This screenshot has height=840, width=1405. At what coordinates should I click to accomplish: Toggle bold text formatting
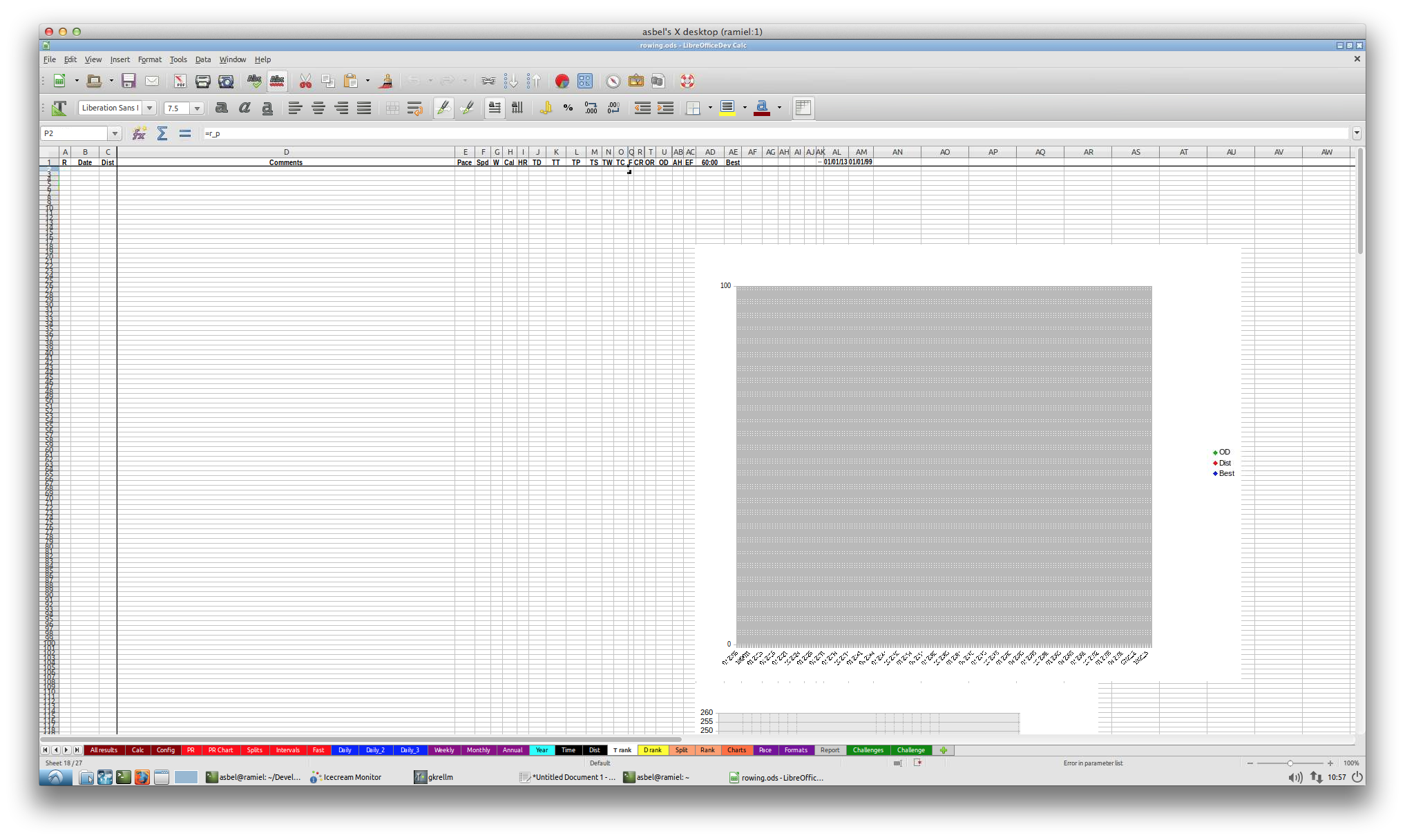point(221,108)
